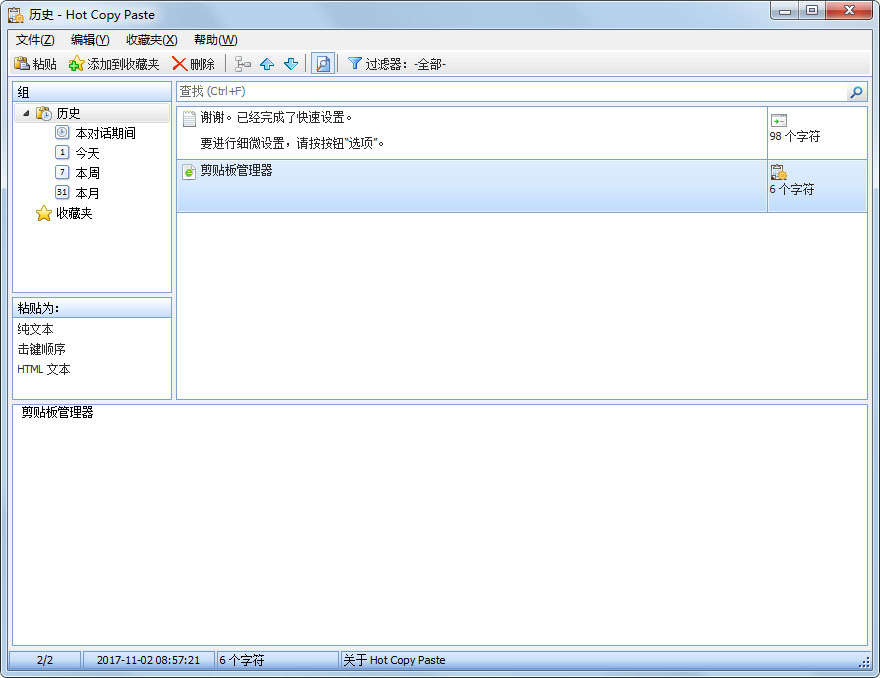Select the Add to Favorites (添加到收藏夹) icon
This screenshot has width=880, height=678.
75,63
